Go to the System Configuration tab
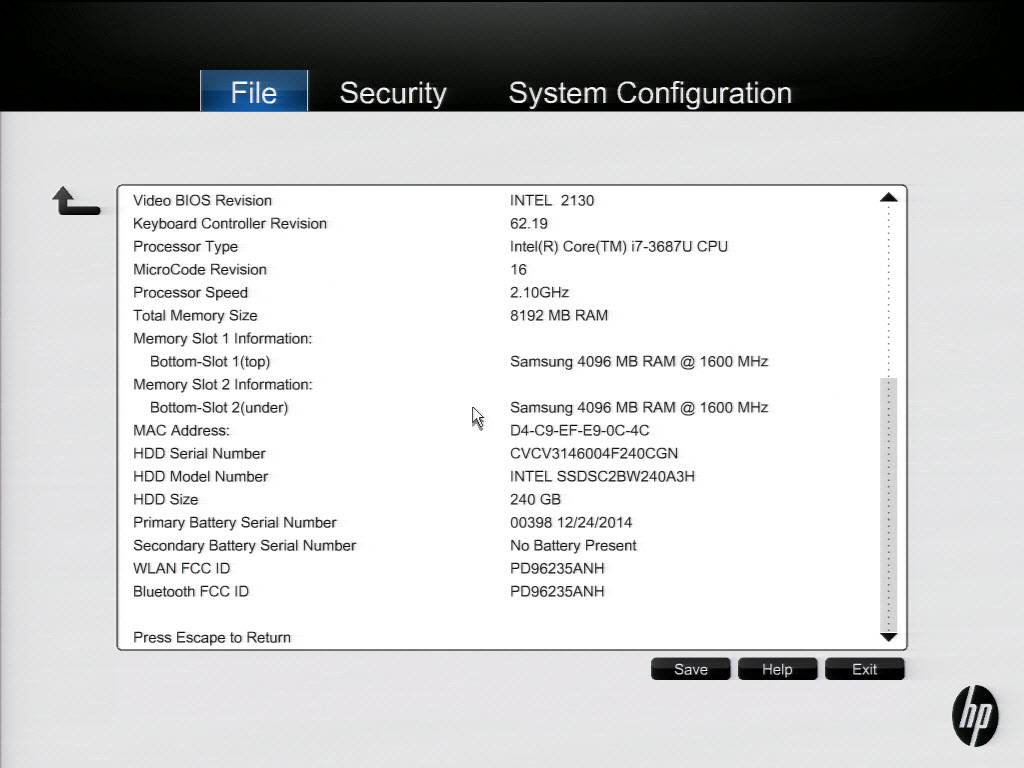Image resolution: width=1024 pixels, height=768 pixels. [650, 93]
